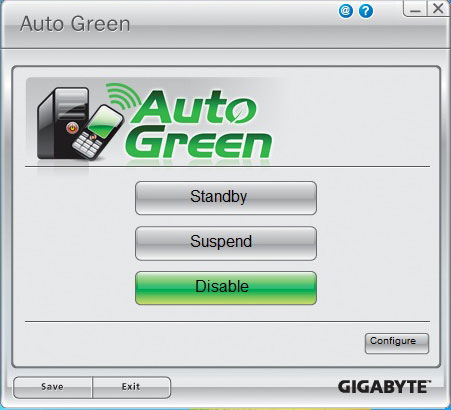Minimize the Auto Green window
Screen dimensions: 451x410
point(415,9)
